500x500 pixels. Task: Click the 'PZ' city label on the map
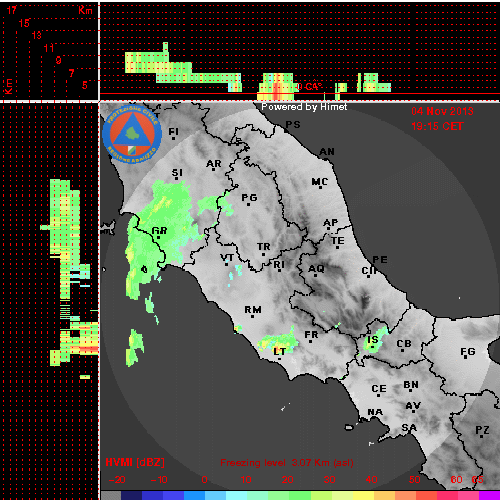[482, 430]
